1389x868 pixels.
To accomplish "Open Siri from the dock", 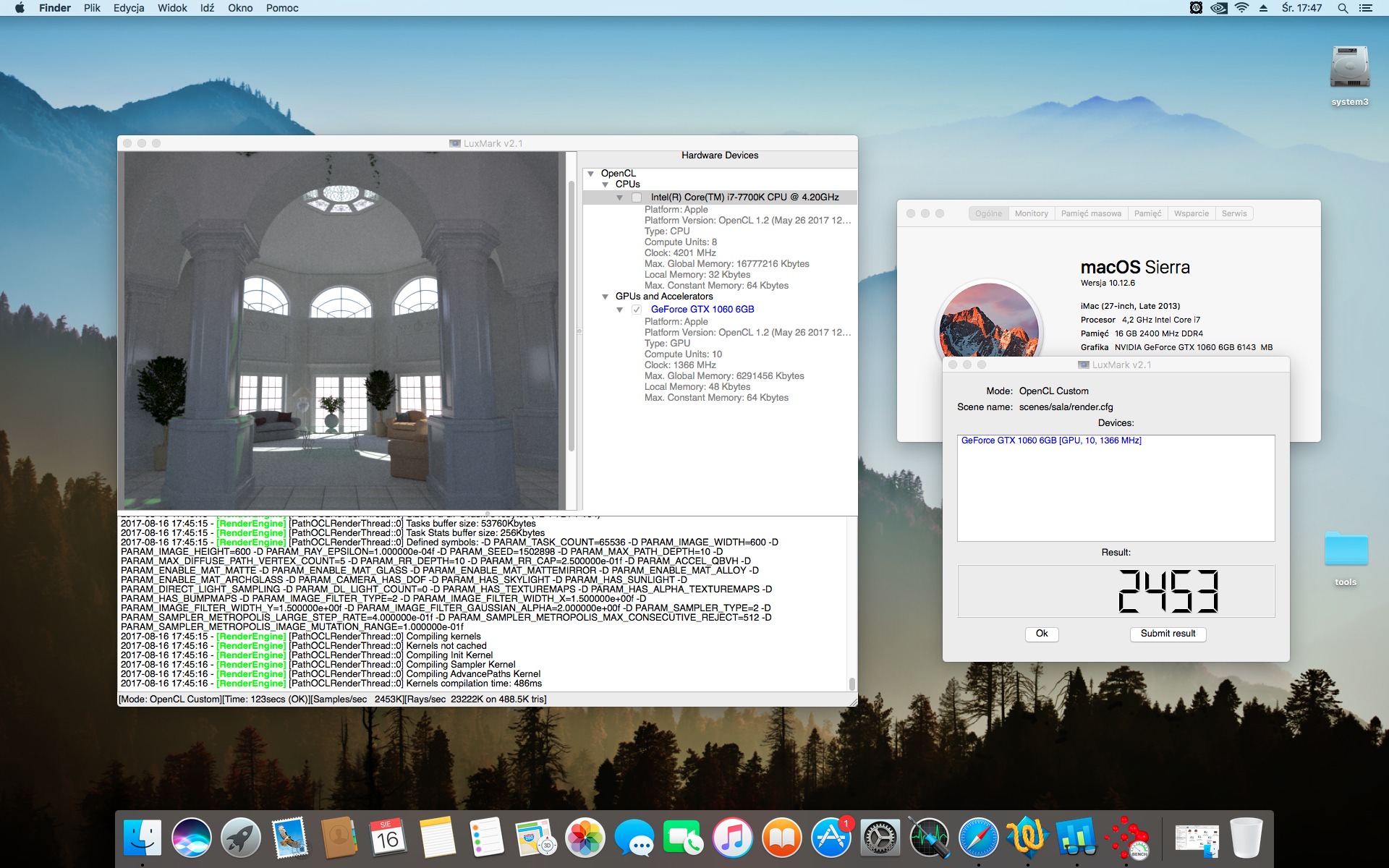I will point(192,838).
